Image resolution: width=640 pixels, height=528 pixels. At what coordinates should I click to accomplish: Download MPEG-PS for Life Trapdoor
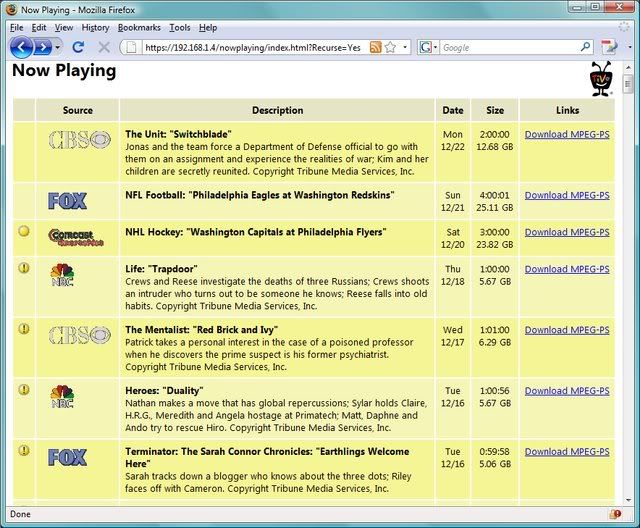click(x=567, y=269)
